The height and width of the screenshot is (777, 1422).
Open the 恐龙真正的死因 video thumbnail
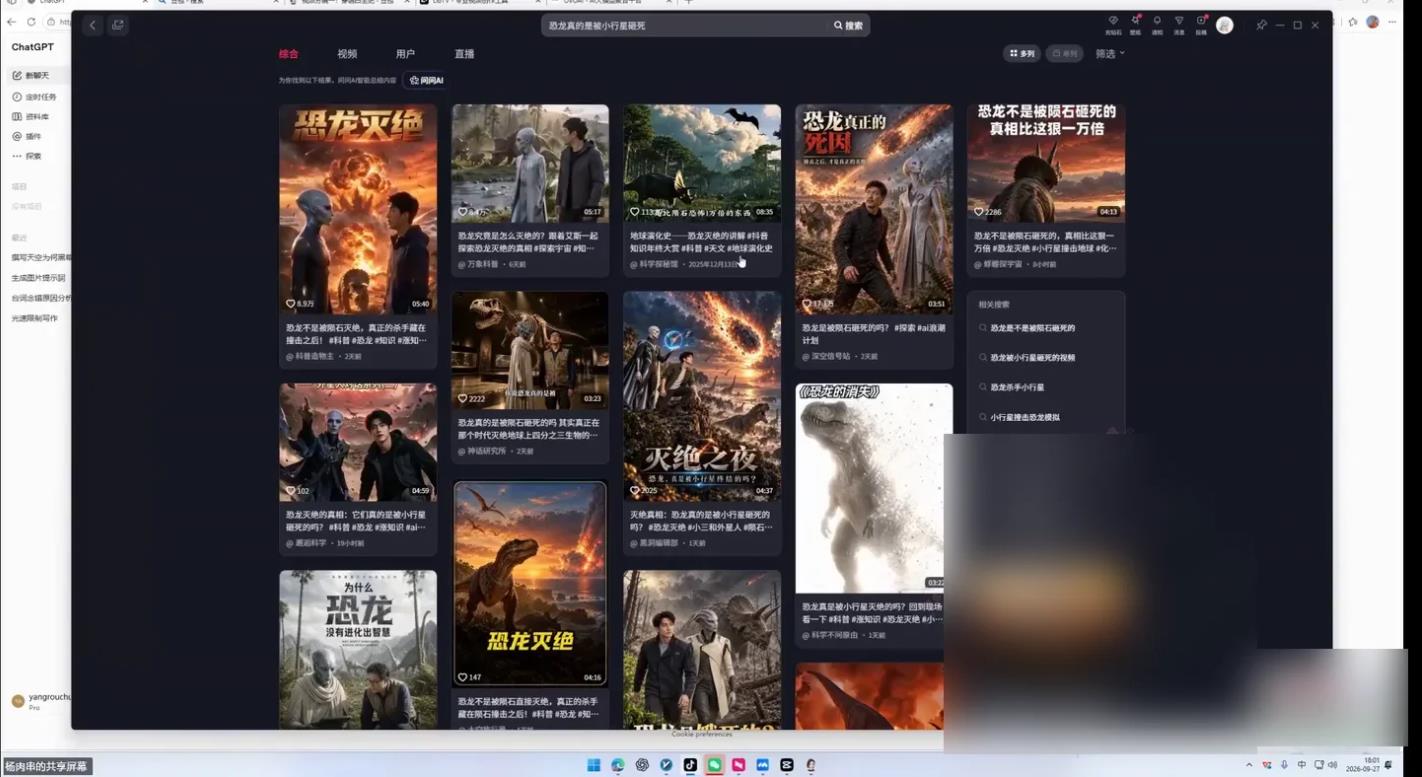874,209
